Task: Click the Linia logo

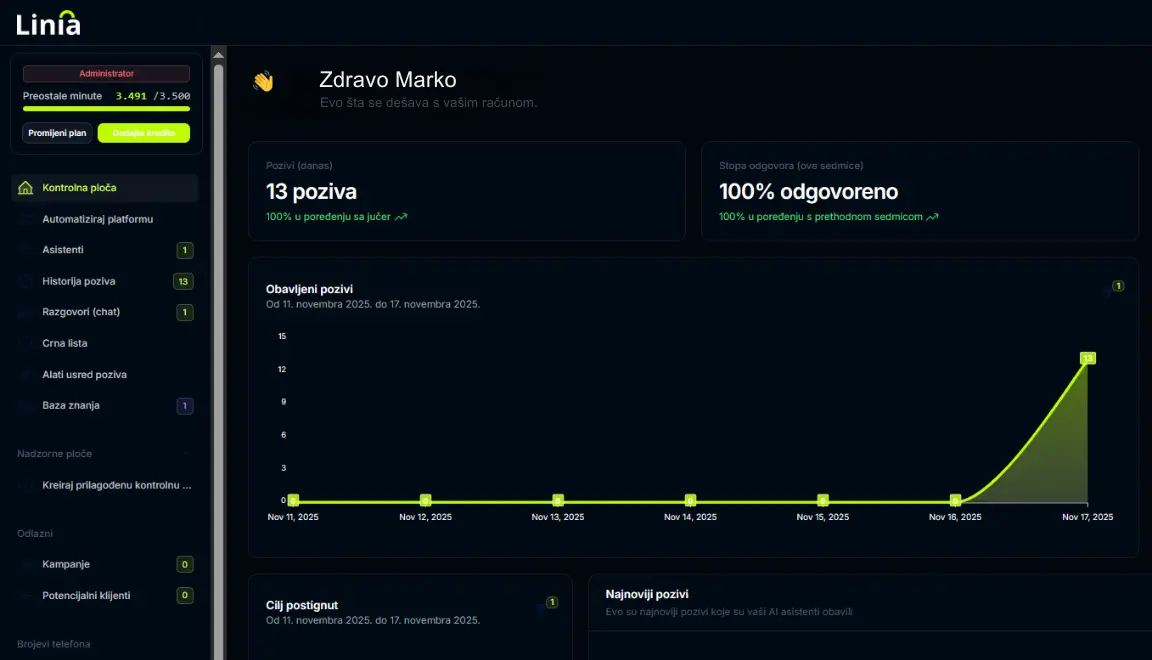Action: tap(48, 22)
